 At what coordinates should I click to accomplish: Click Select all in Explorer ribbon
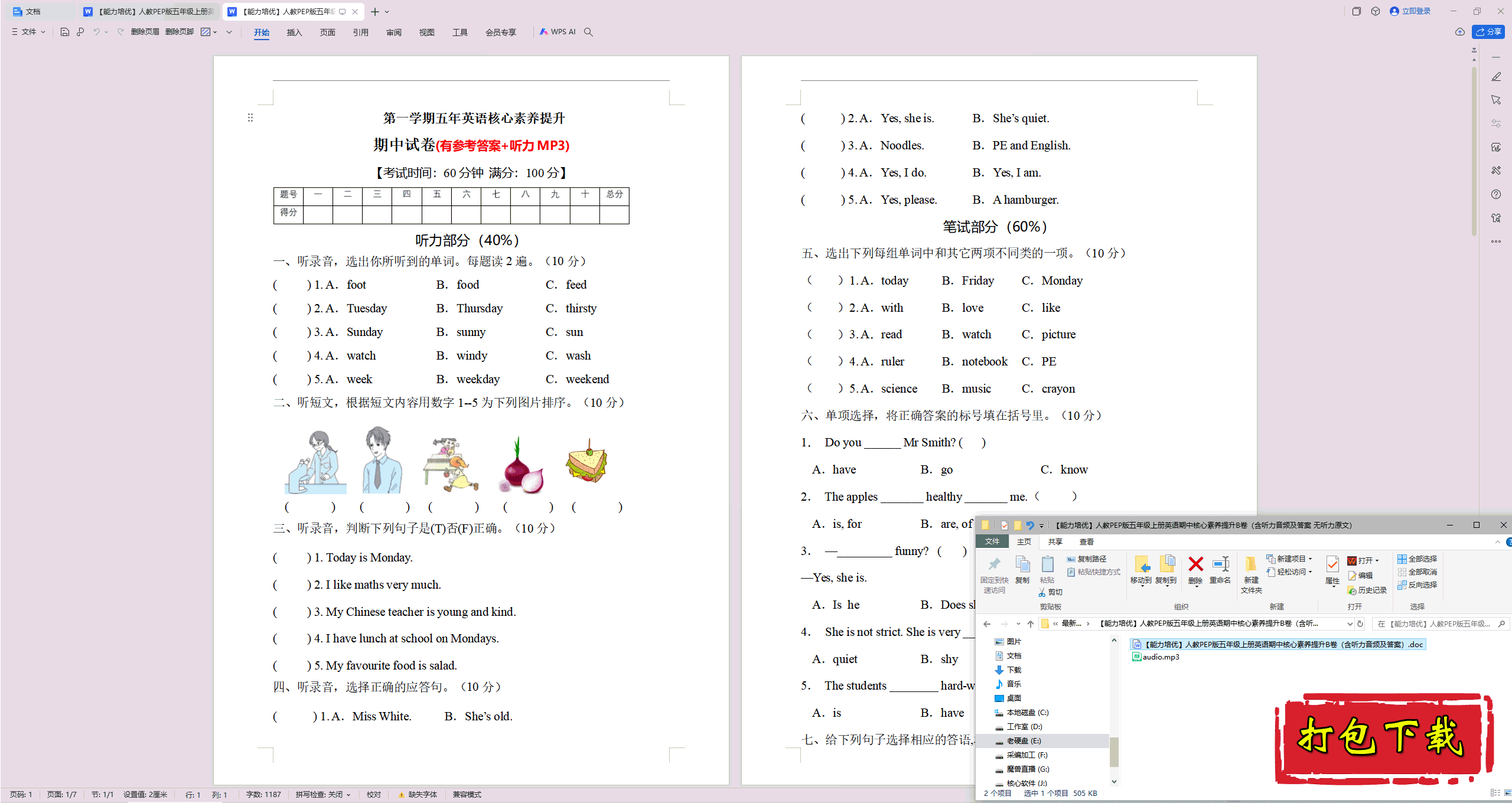coord(1417,559)
